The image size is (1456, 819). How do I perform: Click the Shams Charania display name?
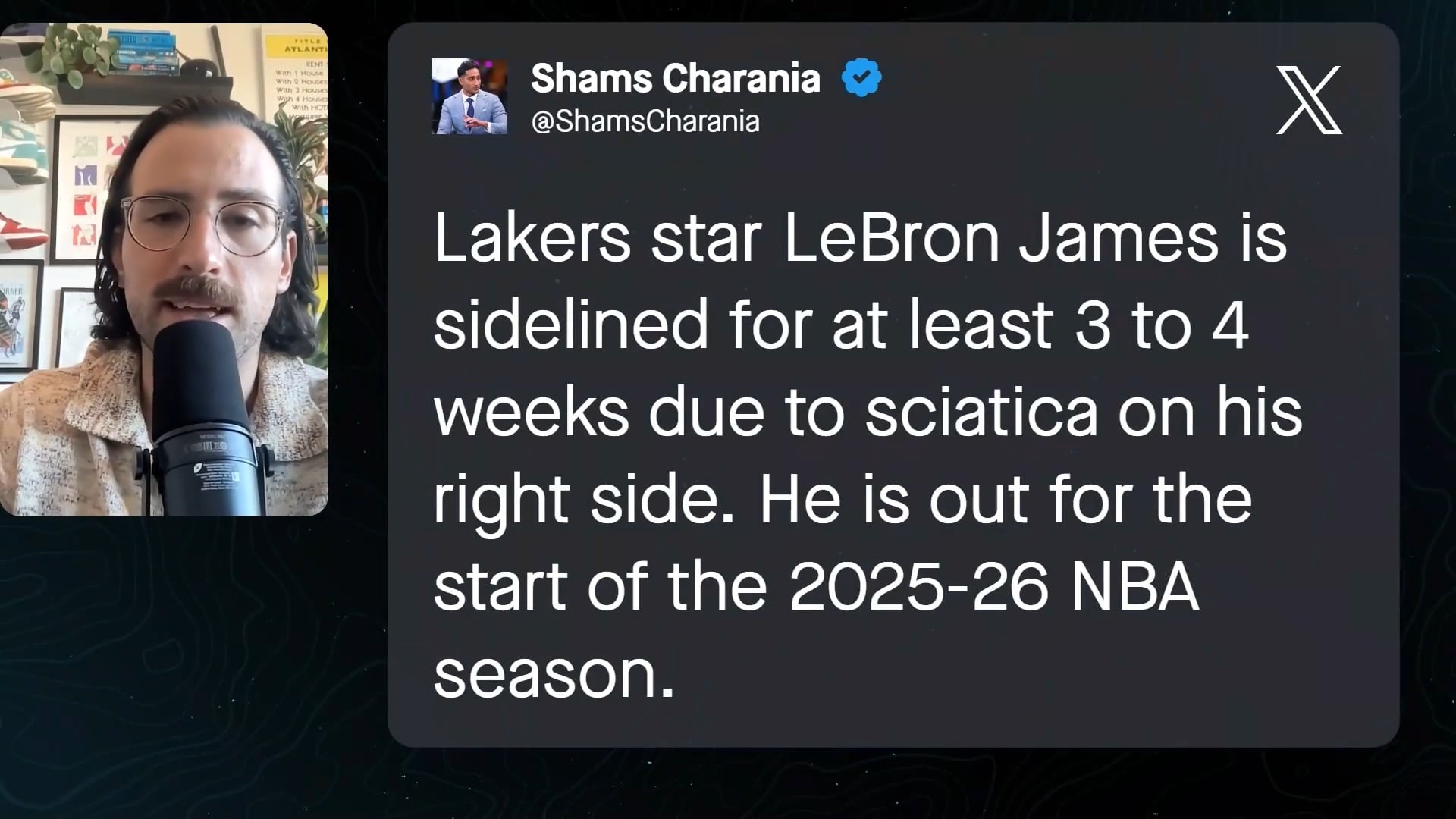(675, 78)
